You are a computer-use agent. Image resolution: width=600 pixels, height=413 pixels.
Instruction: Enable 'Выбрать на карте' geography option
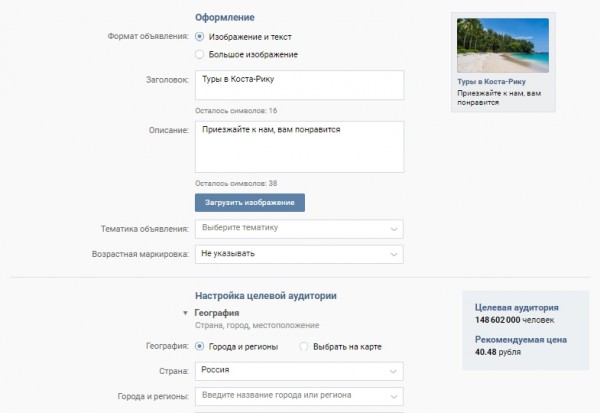tap(304, 346)
